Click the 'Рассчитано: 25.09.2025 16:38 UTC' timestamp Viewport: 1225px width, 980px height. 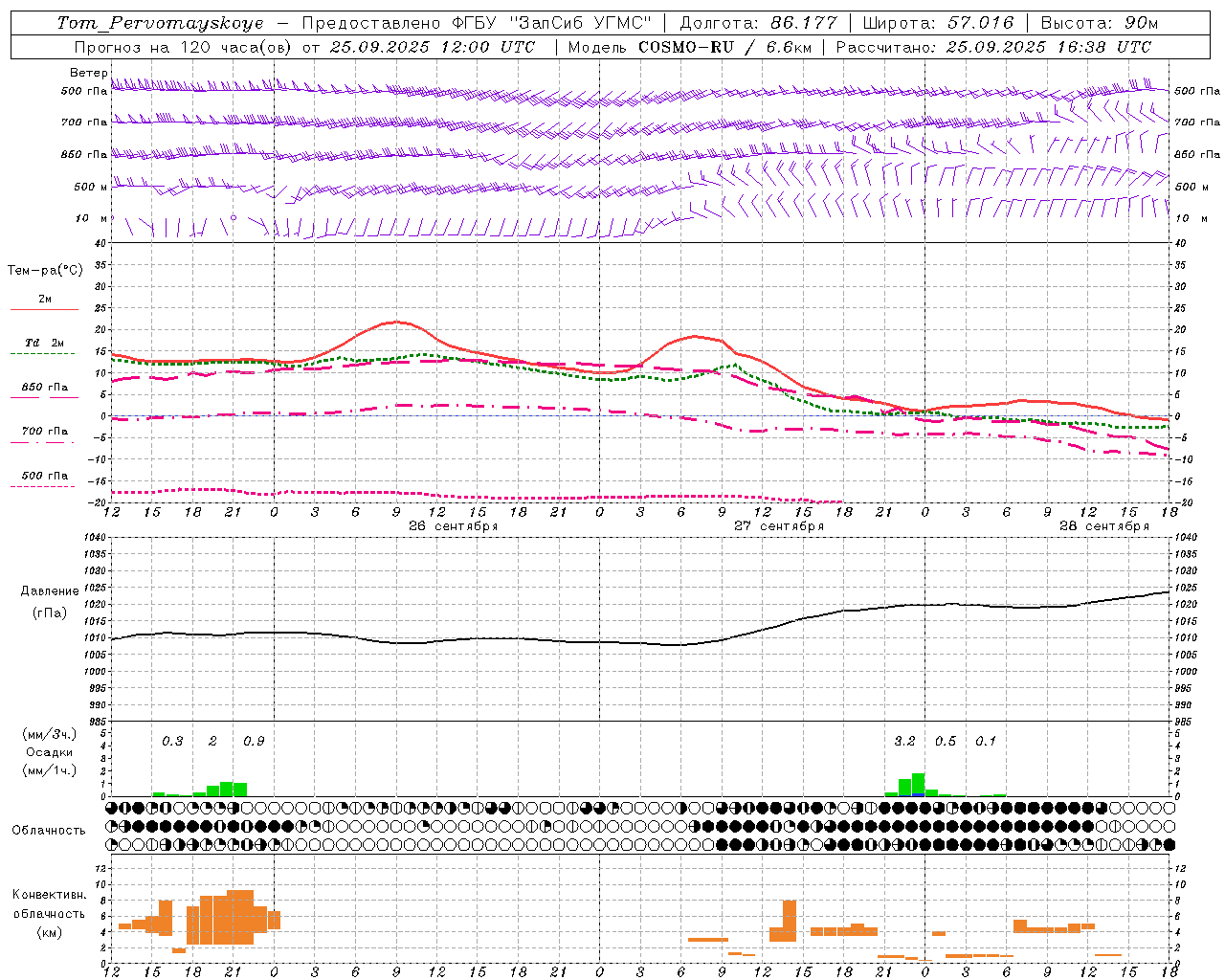coord(993,47)
